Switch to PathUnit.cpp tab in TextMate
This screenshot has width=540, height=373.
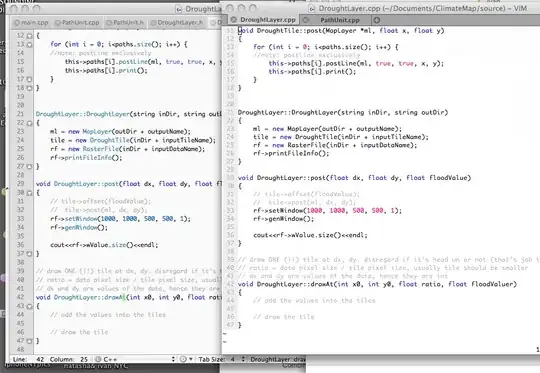coord(78,23)
